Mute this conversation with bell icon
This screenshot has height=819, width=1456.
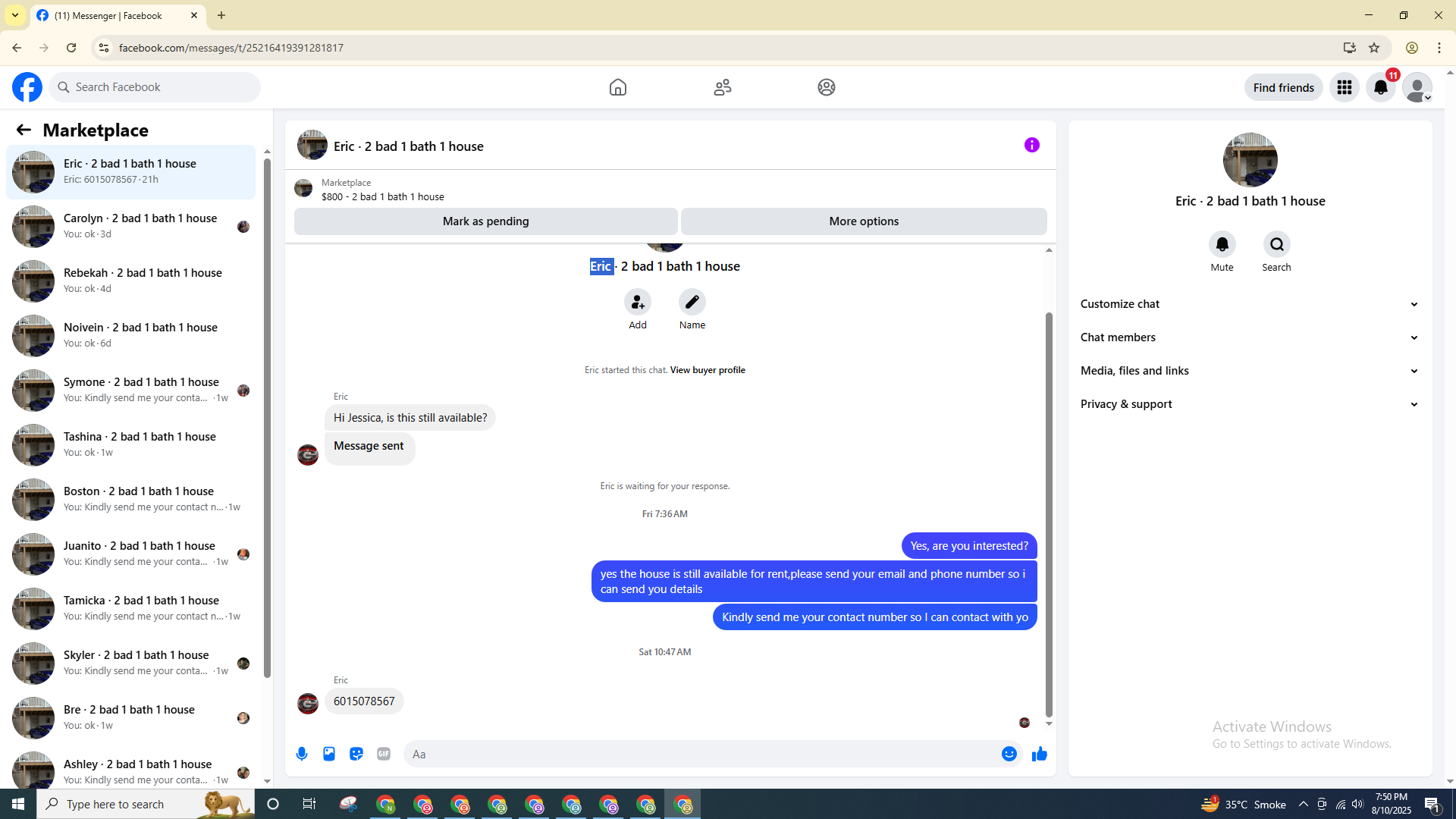(x=1222, y=245)
